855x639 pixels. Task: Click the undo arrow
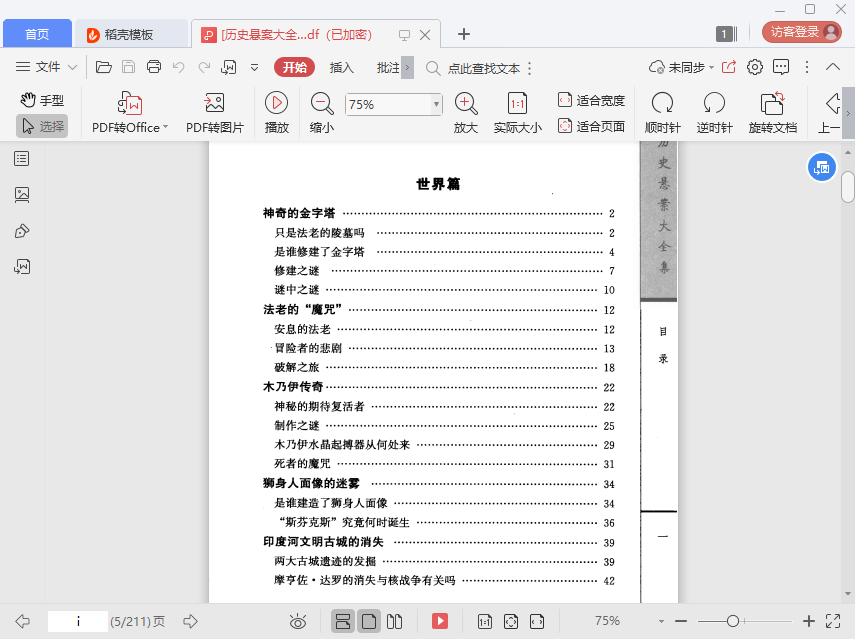click(178, 67)
